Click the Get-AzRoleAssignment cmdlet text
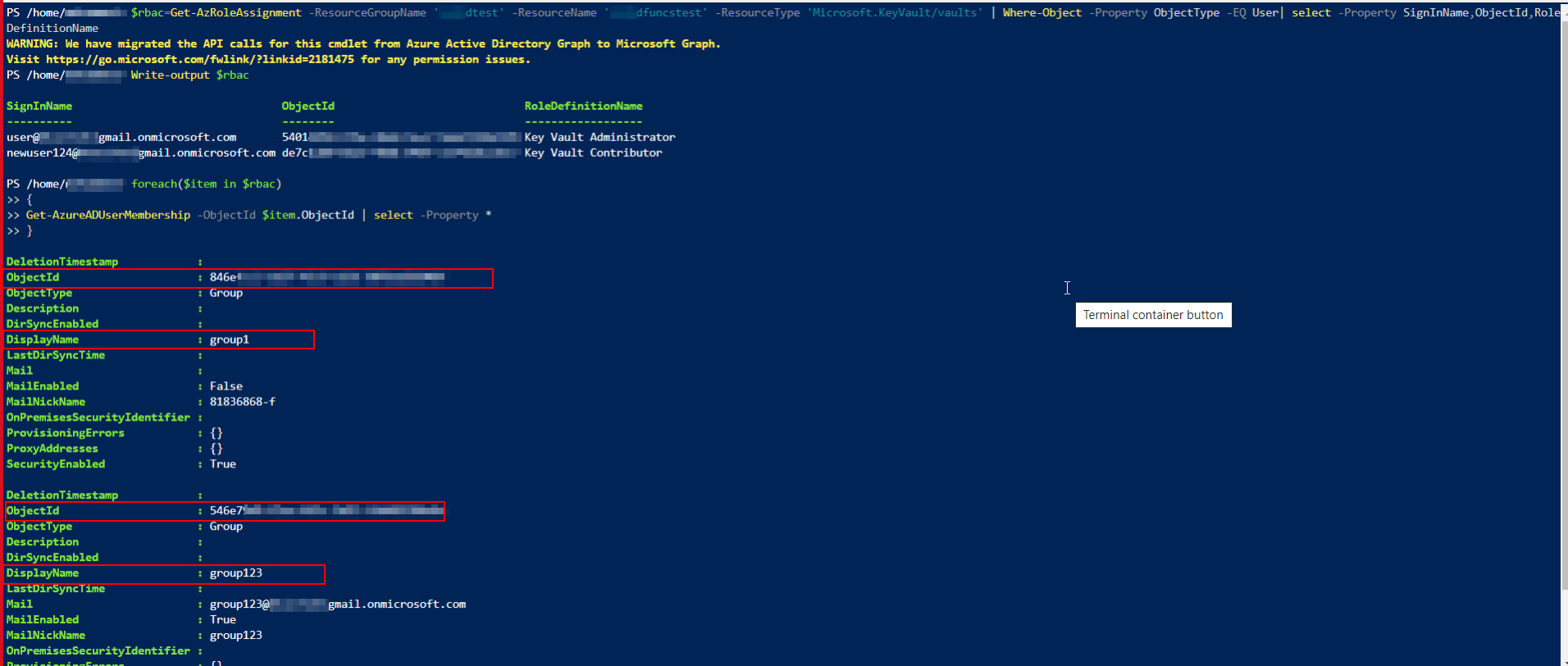Screen dimensions: 1568x666 236,12
